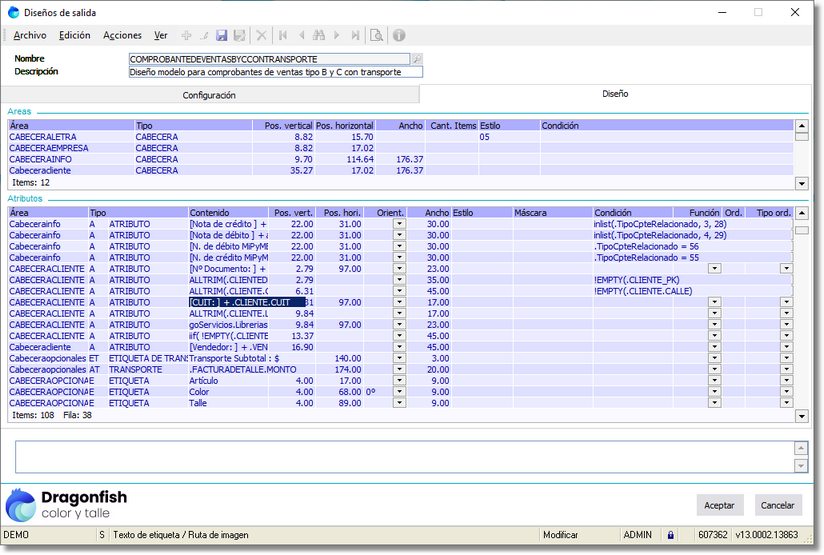The image size is (824, 555).
Task: Open Función dropdown in Talle row
Action: [714, 403]
